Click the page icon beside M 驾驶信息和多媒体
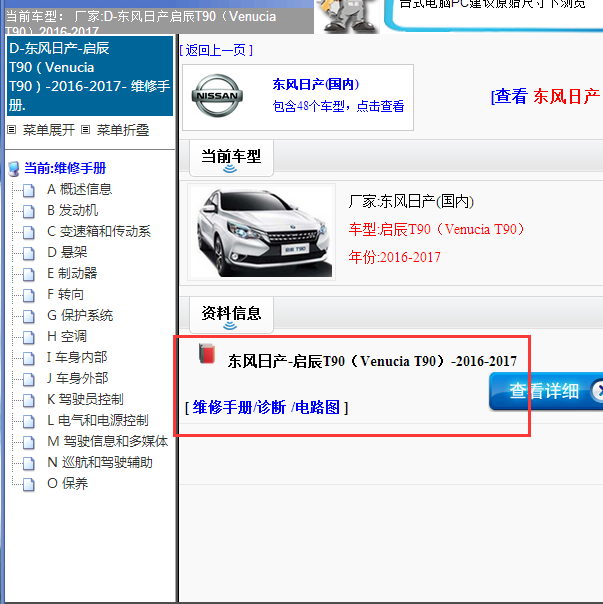The image size is (603, 604). pos(29,442)
